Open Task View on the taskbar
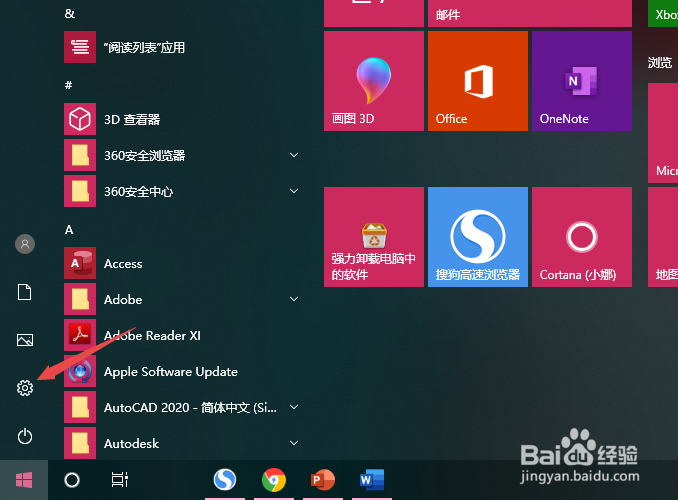The height and width of the screenshot is (500, 678). 120,480
